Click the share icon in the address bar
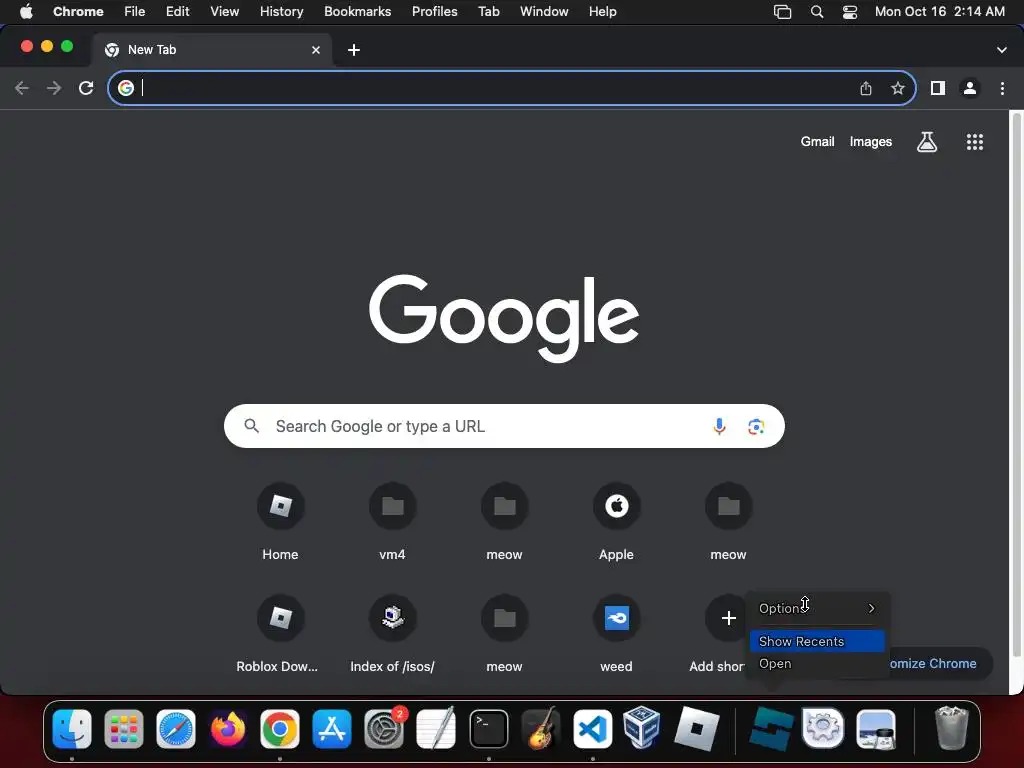1024x768 pixels. (x=865, y=88)
